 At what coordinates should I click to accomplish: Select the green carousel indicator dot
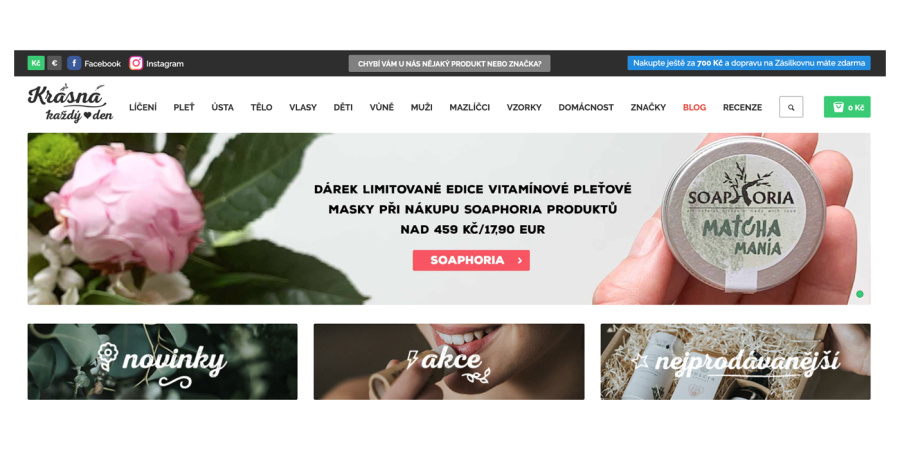pos(859,294)
